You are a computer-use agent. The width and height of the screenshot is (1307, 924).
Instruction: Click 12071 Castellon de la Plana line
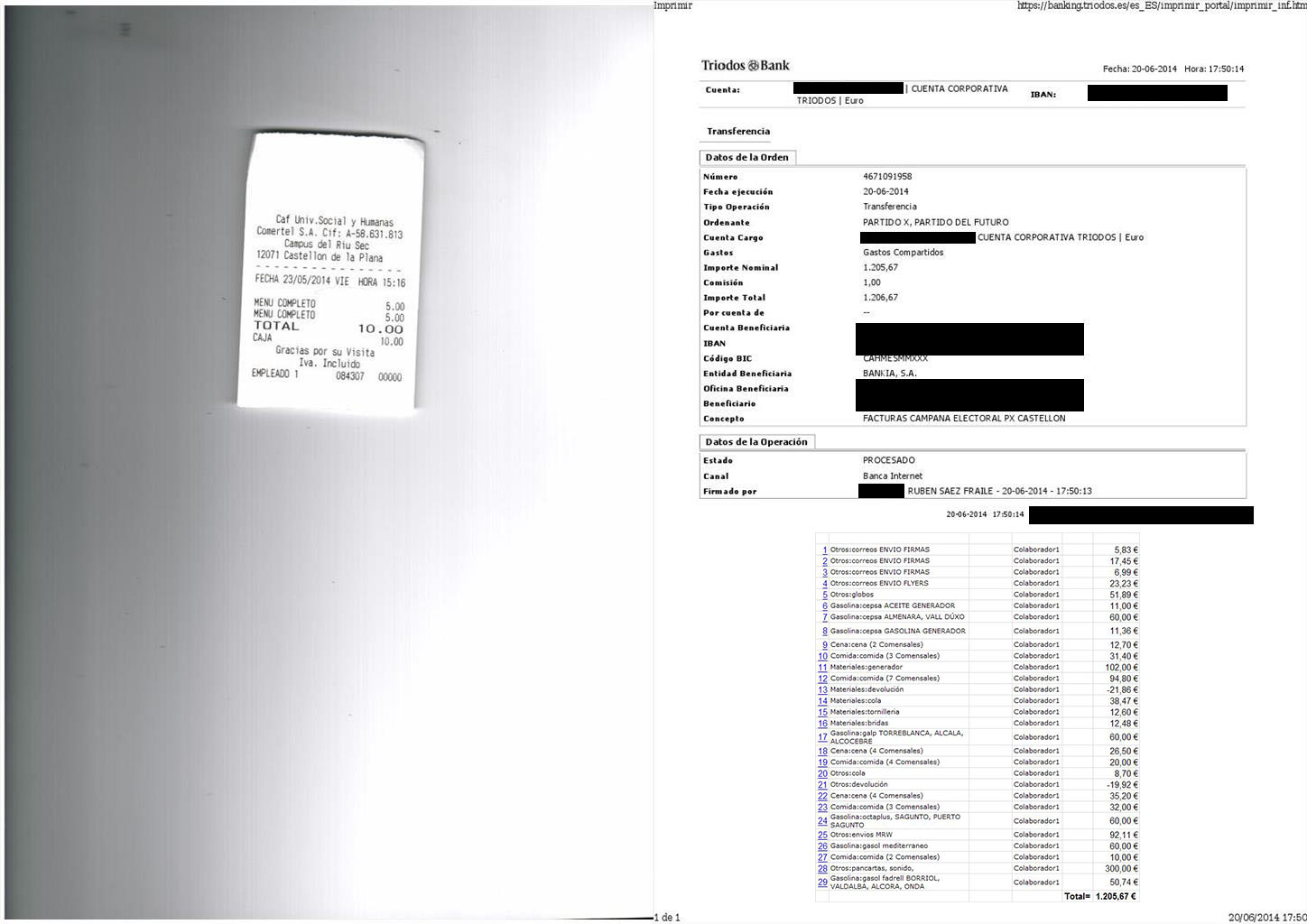pyautogui.click(x=320, y=256)
